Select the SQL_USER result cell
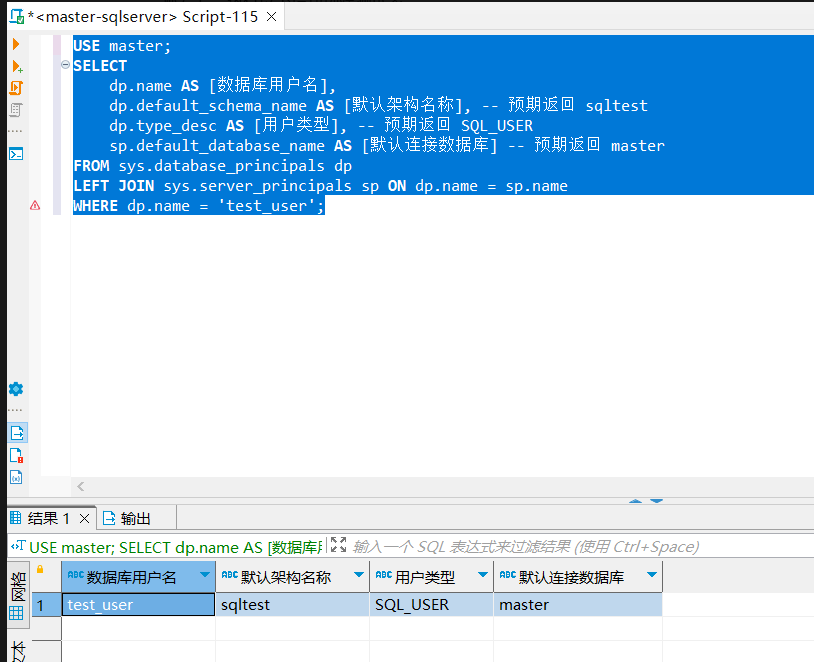Viewport: 814px width, 662px height. click(431, 605)
